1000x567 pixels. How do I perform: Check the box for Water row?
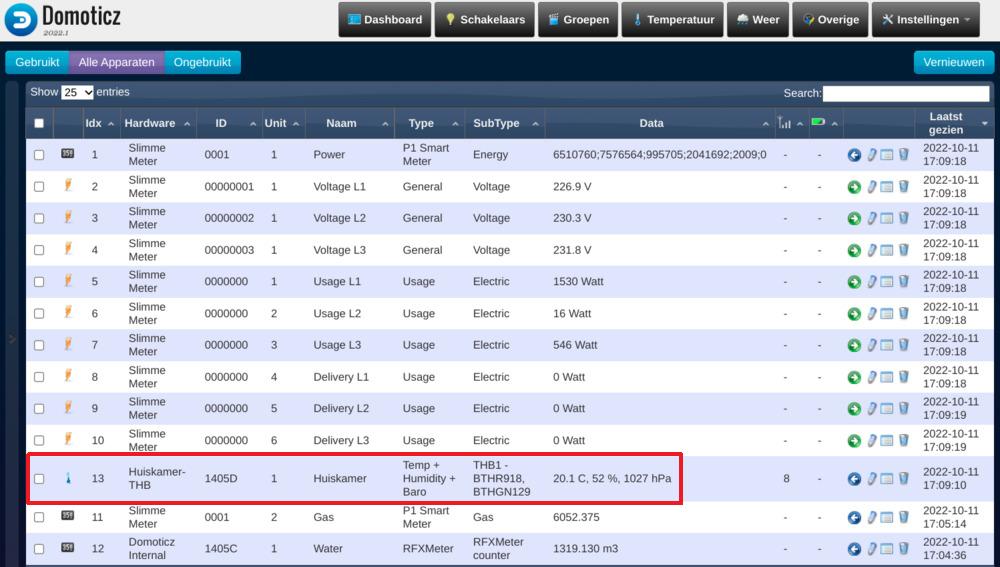coord(39,549)
